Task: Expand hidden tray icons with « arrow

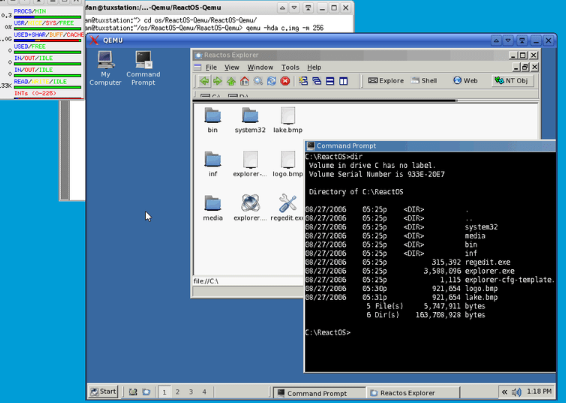Action: point(504,392)
